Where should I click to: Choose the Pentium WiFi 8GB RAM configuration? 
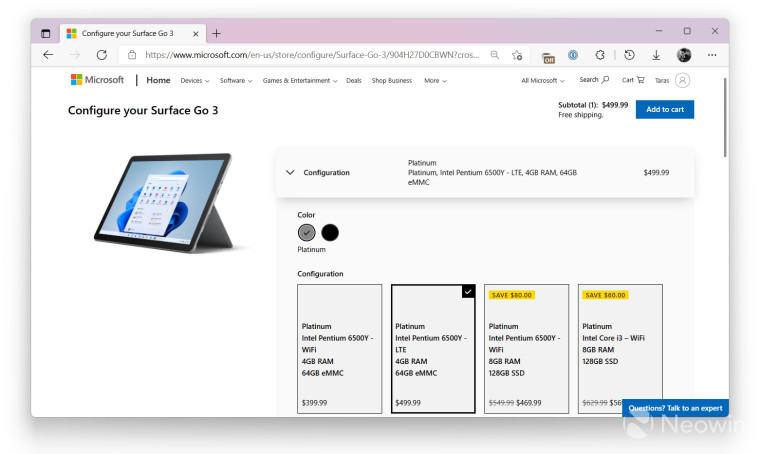point(526,349)
